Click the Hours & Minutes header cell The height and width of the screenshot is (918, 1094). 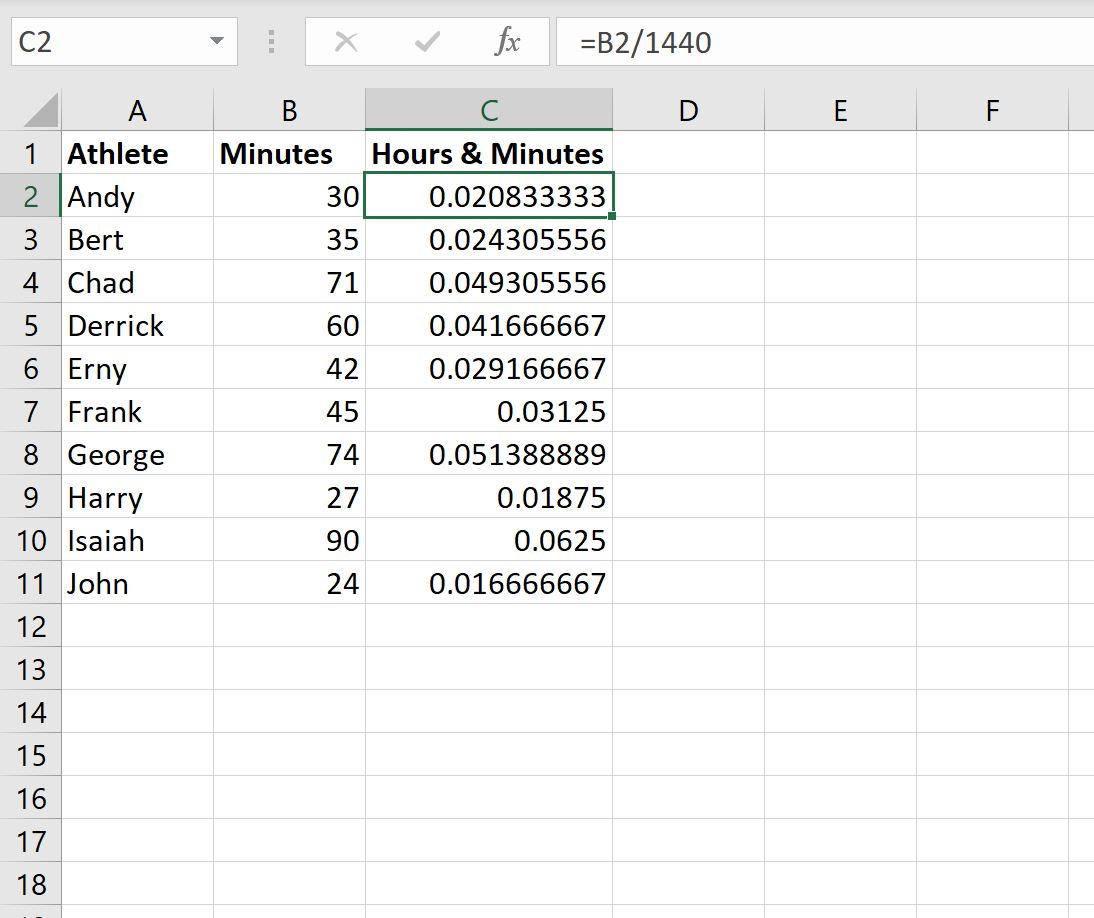tap(488, 153)
